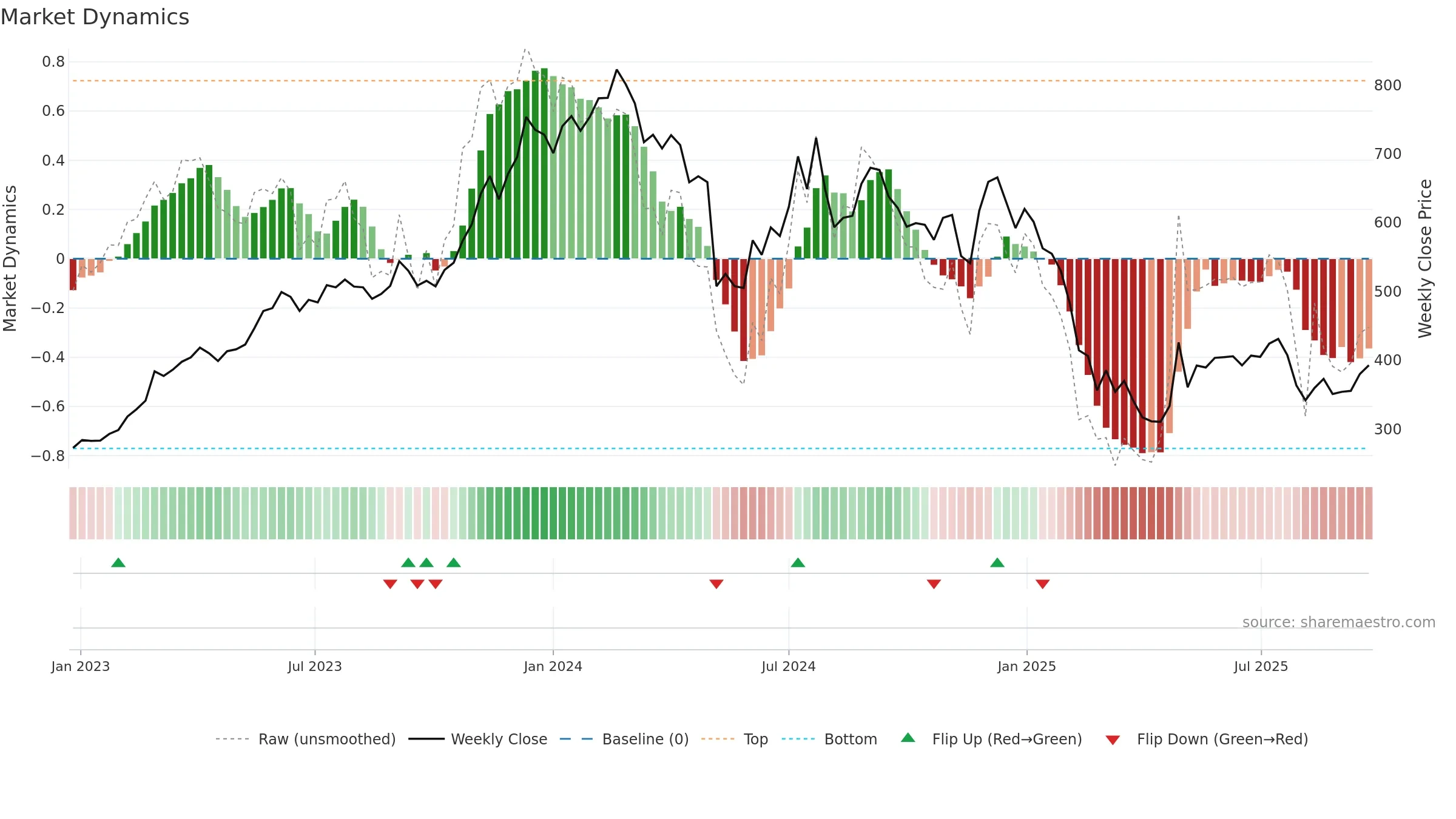Select the Flip Down marker in October 2024
This screenshot has width=1456, height=819.
934,584
